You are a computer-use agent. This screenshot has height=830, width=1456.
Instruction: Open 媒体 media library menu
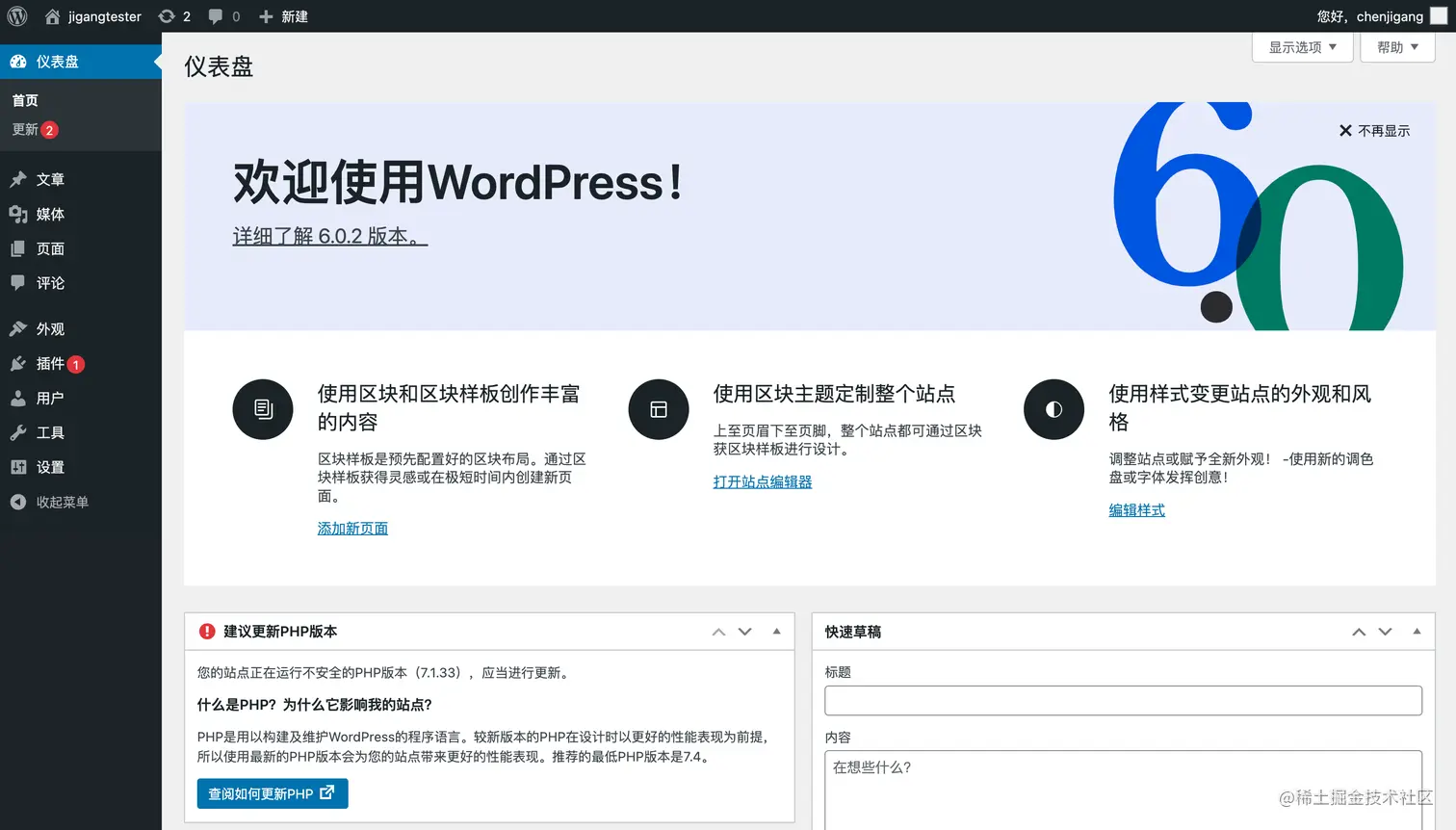coord(81,214)
